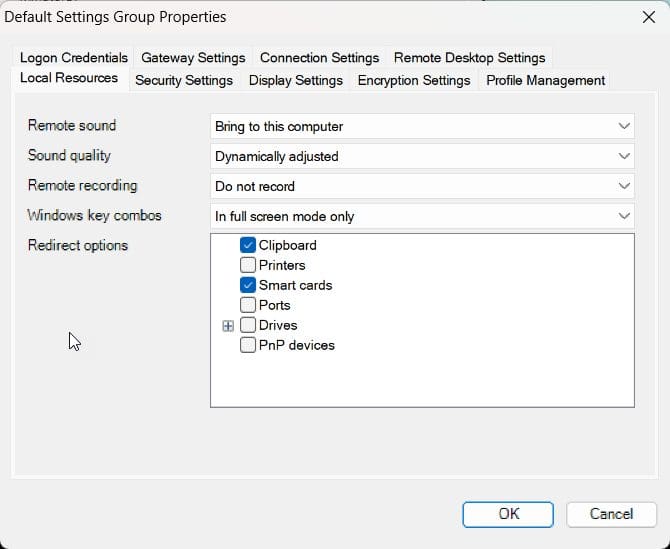The width and height of the screenshot is (670, 549).
Task: Select the Connection Settings tab
Action: click(319, 58)
